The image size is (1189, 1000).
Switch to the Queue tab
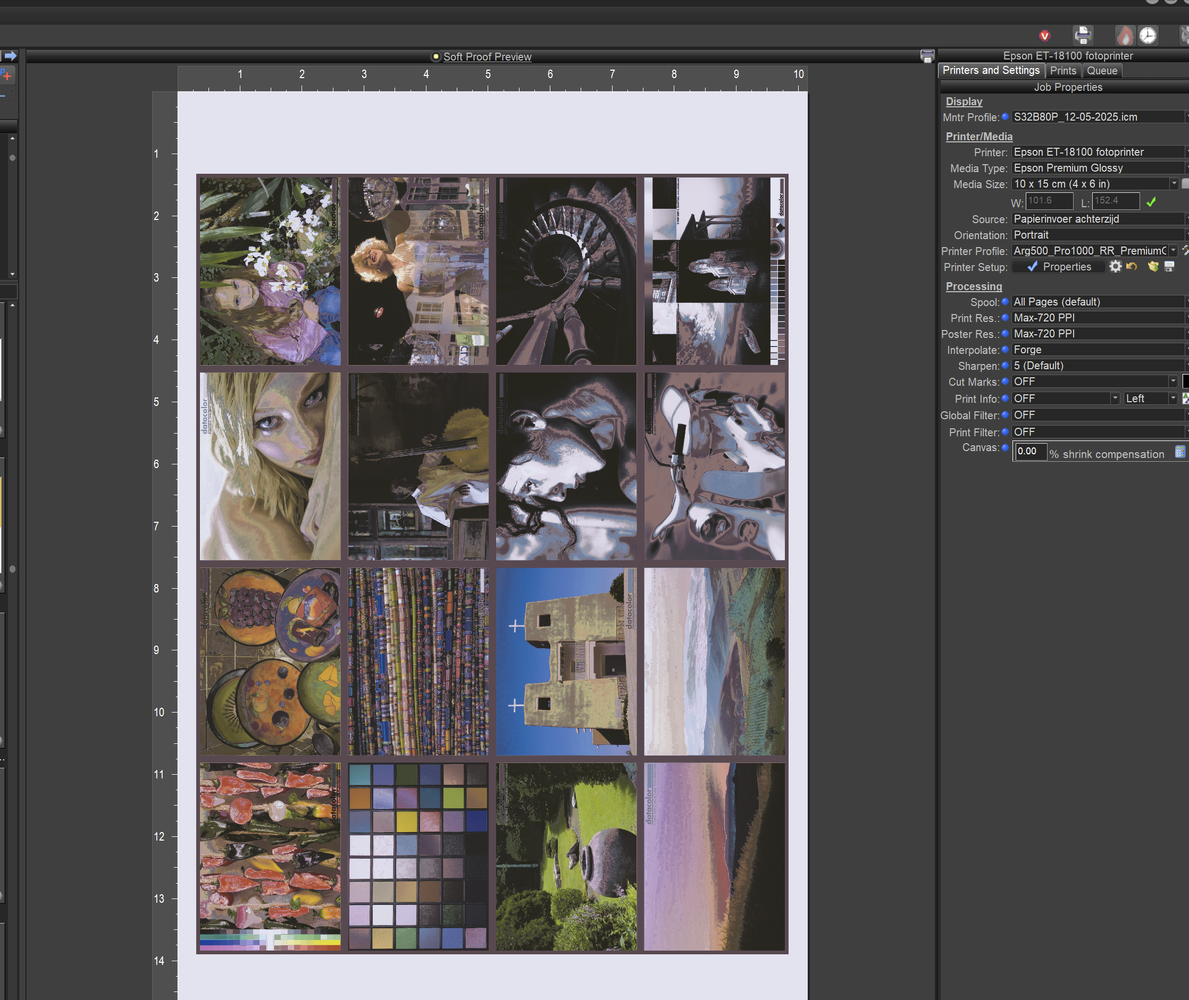(1102, 71)
